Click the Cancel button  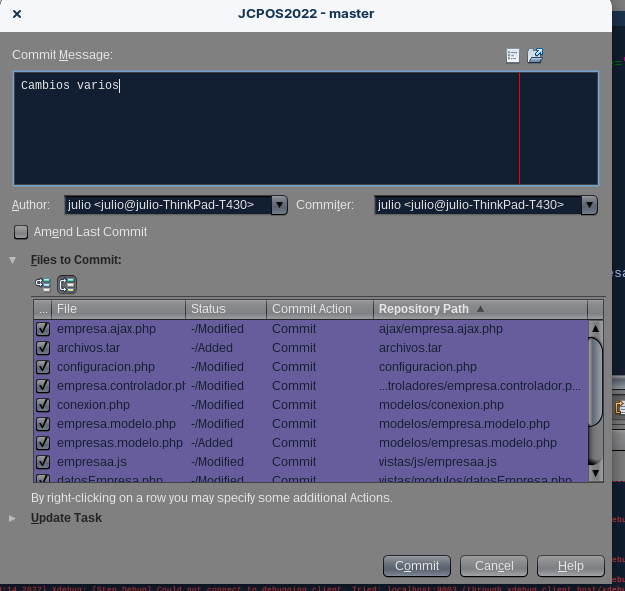(x=494, y=566)
